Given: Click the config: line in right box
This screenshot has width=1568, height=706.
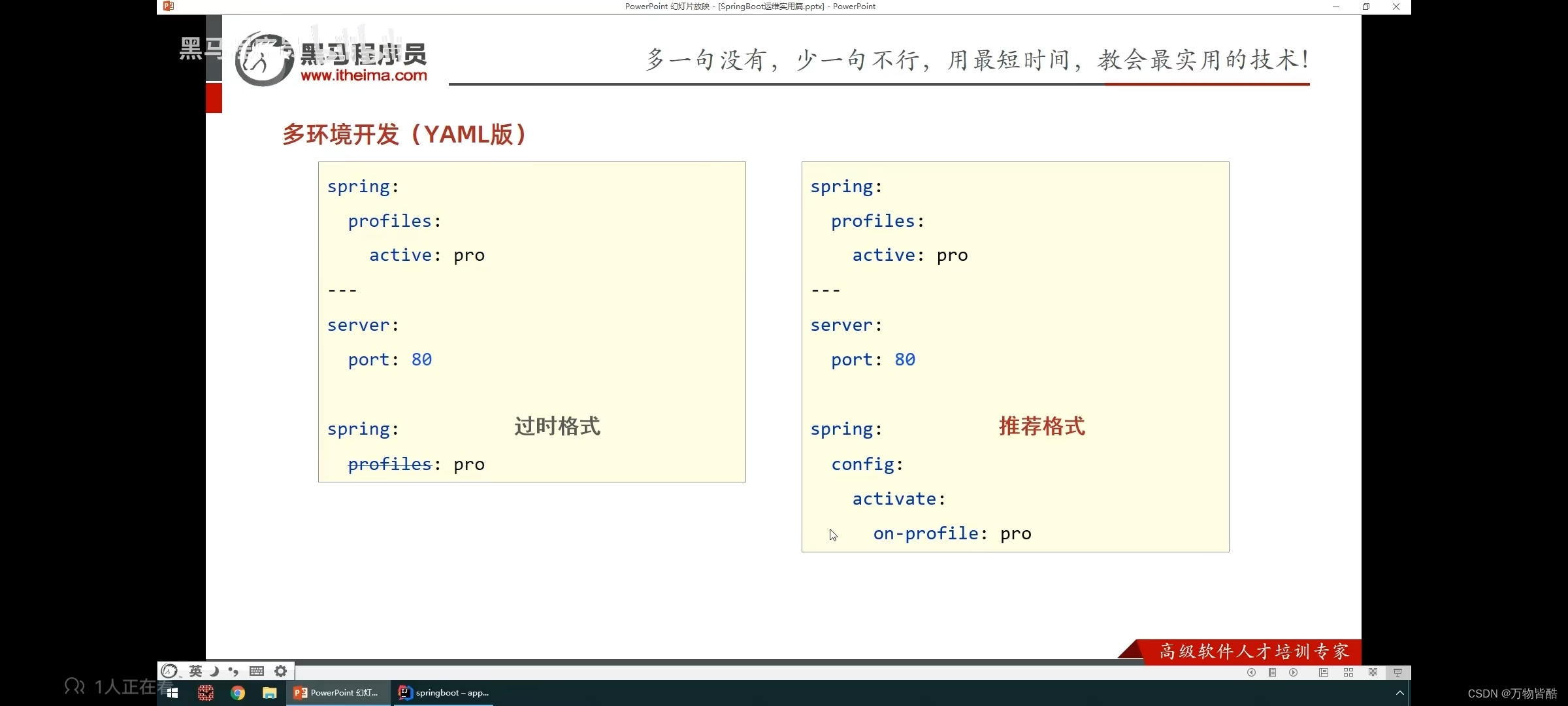Looking at the screenshot, I should pos(868,464).
